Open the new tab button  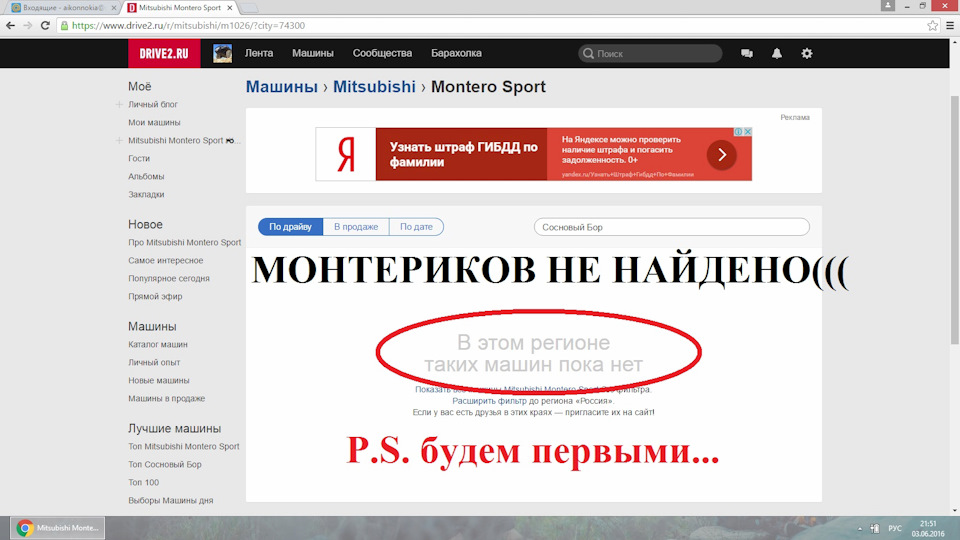point(248,9)
